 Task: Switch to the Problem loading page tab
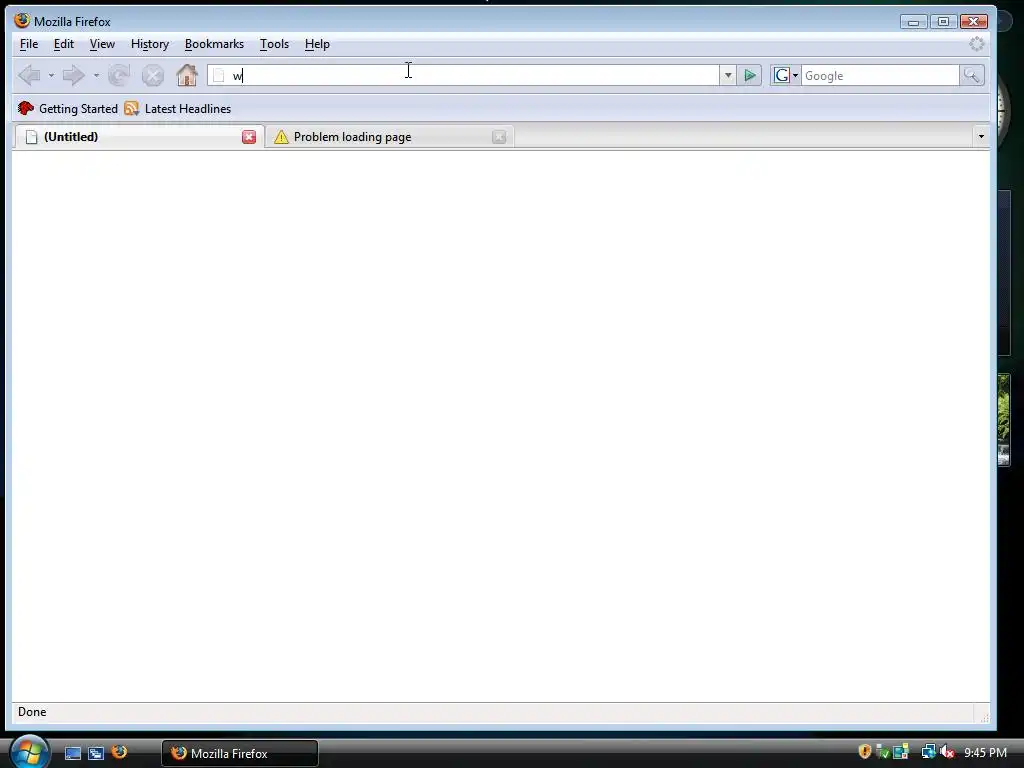click(389, 136)
